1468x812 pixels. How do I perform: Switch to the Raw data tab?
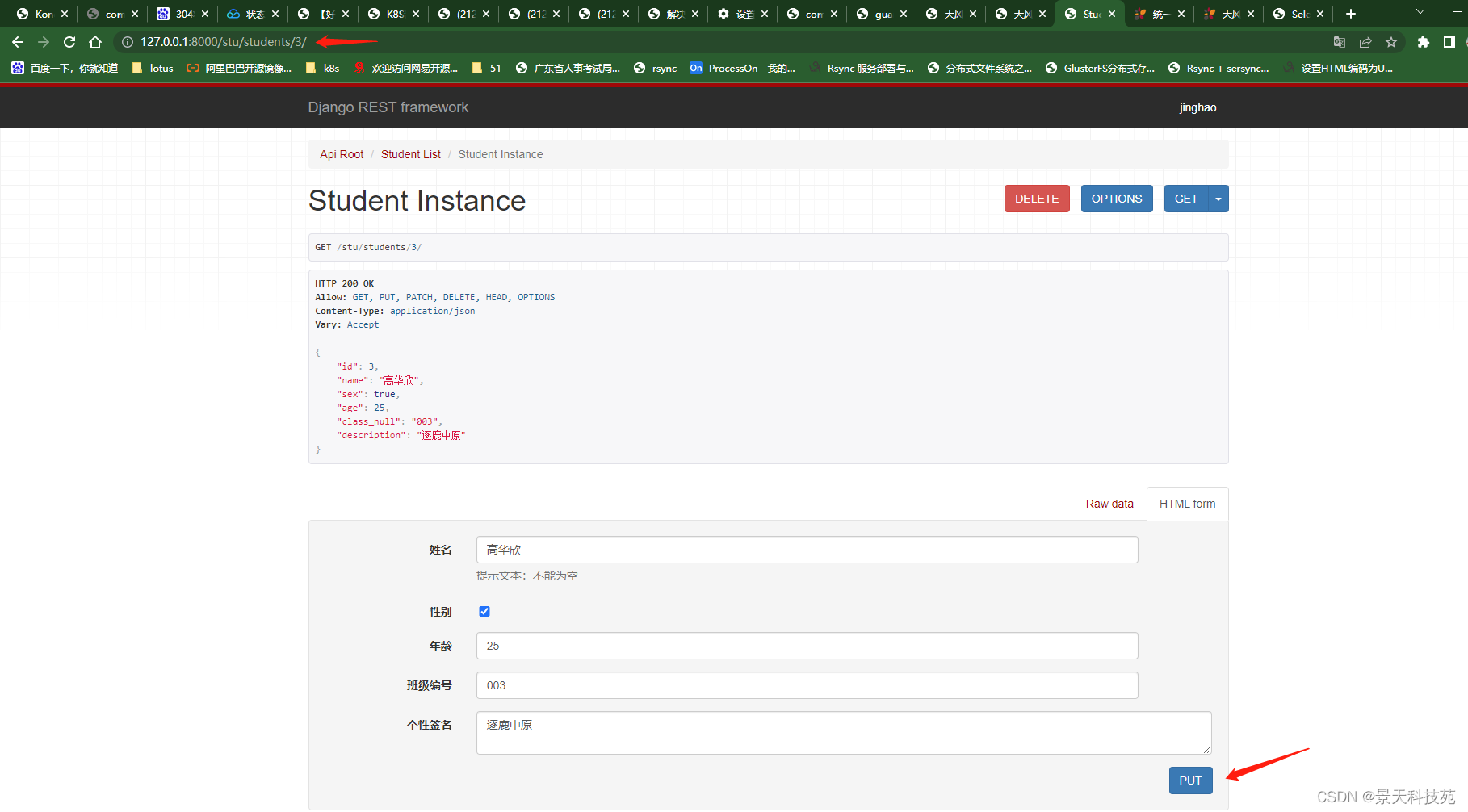[x=1109, y=504]
